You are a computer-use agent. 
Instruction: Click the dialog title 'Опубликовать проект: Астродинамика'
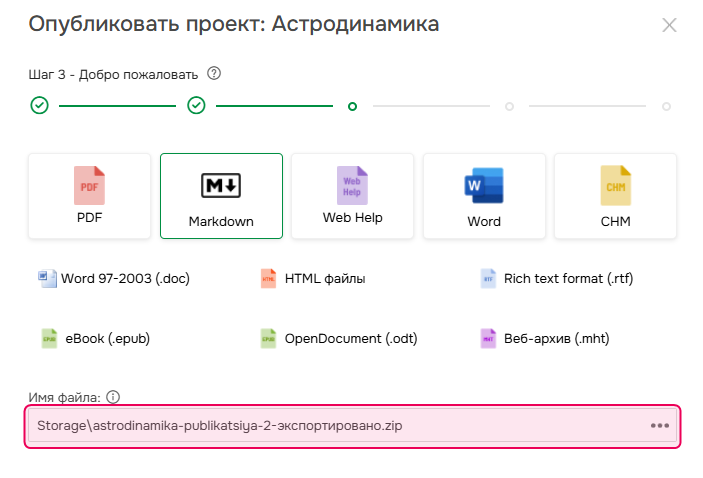234,24
